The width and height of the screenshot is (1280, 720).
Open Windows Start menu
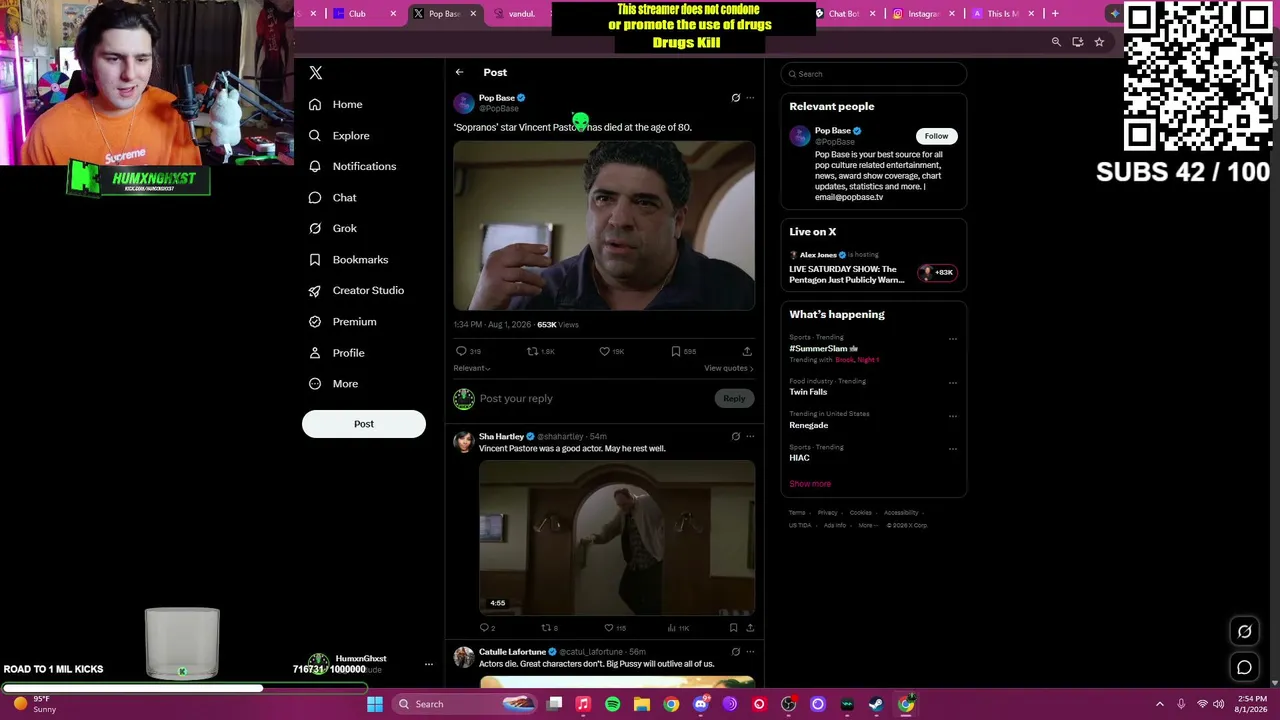(x=375, y=704)
